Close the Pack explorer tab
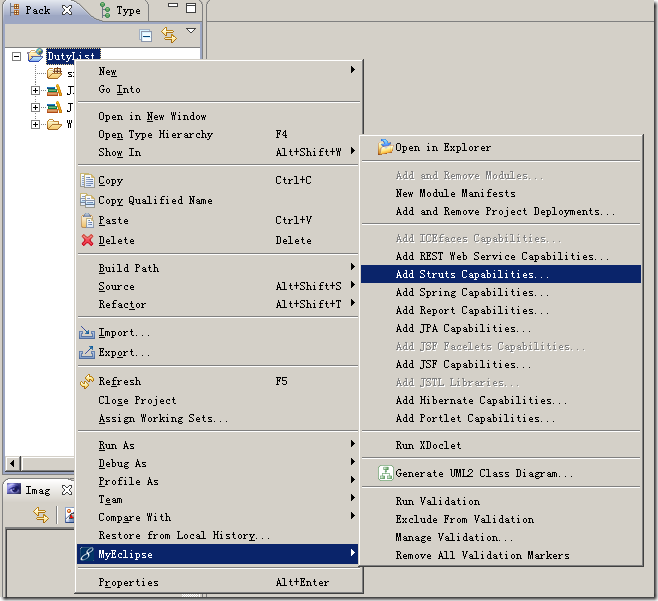 click(67, 11)
